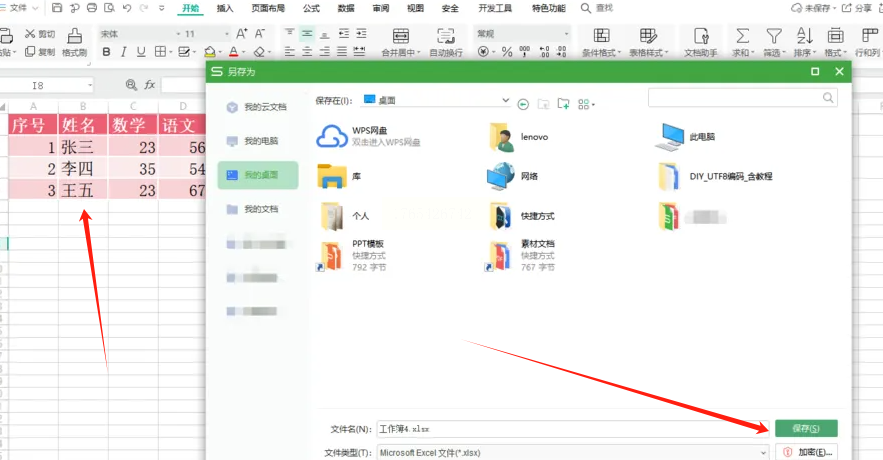Open the WPS网盘 cloud drive item
Image resolution: width=883 pixels, height=460 pixels.
[368, 136]
